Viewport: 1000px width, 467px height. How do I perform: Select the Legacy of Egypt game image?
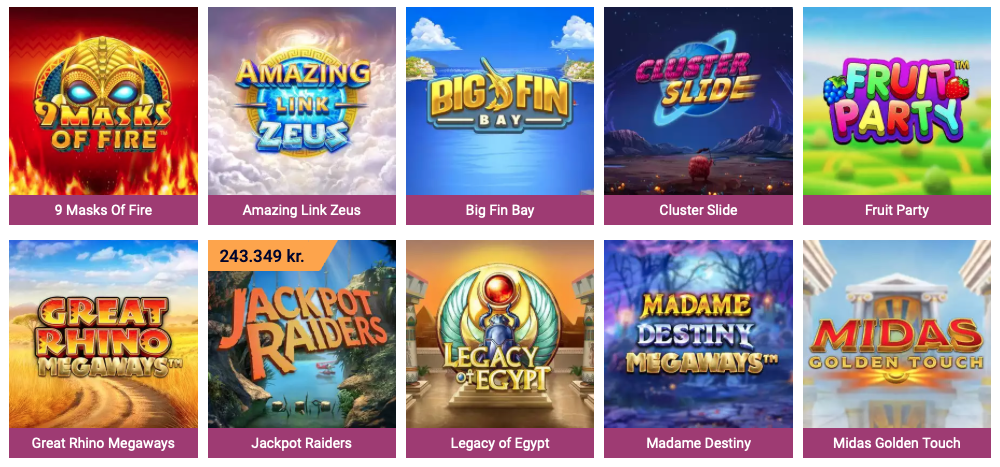click(500, 334)
